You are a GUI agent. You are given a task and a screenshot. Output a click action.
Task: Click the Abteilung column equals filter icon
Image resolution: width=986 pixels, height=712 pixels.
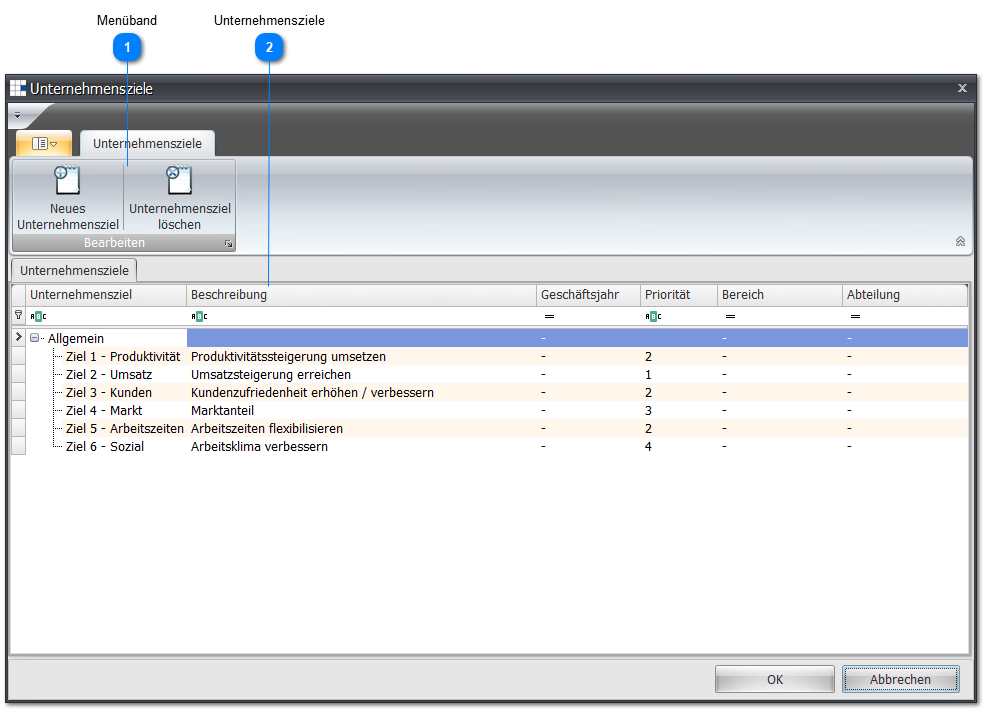855,316
